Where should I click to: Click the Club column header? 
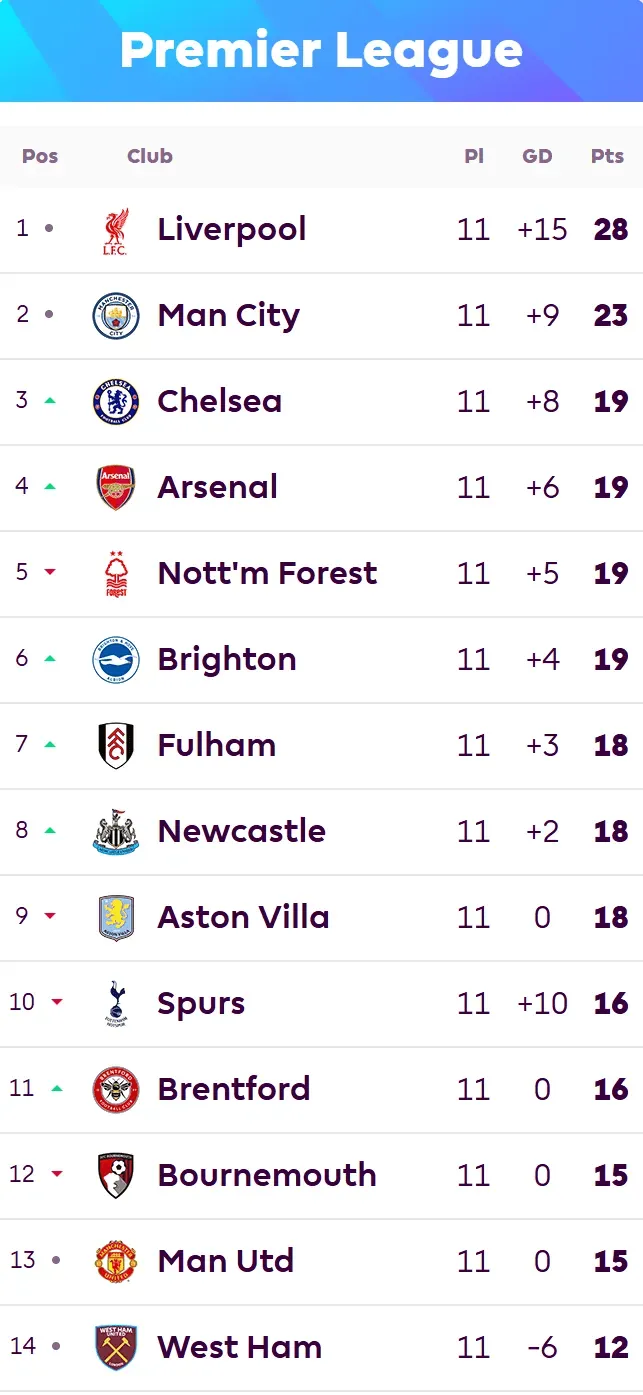[x=150, y=156]
